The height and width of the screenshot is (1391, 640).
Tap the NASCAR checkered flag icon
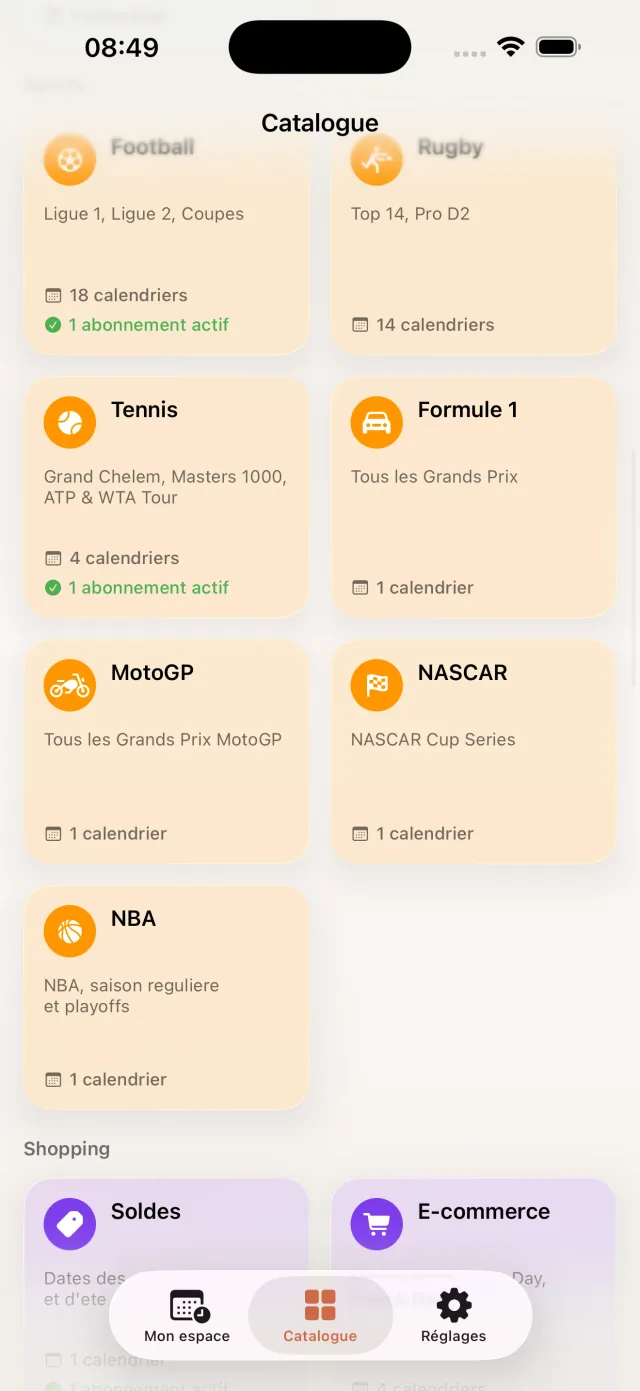pos(377,686)
